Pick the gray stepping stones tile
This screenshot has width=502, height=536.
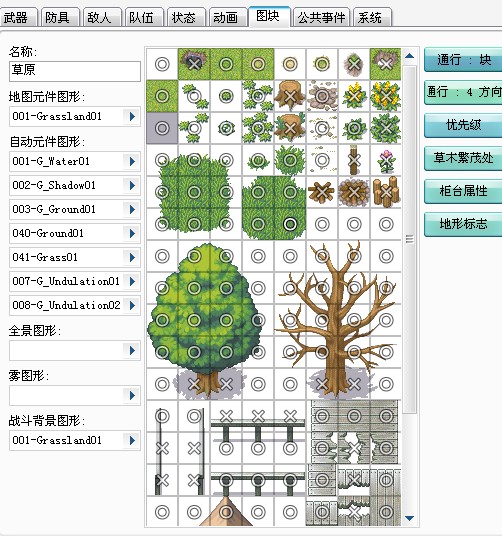[322, 96]
